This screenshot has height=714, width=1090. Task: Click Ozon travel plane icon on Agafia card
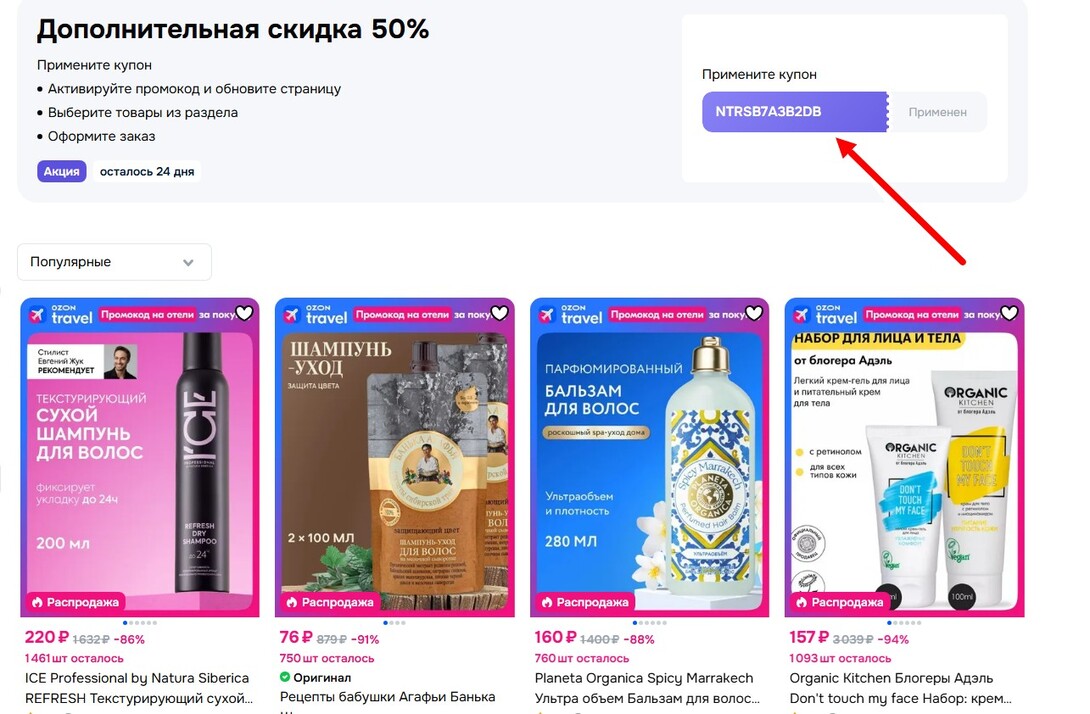[x=292, y=315]
